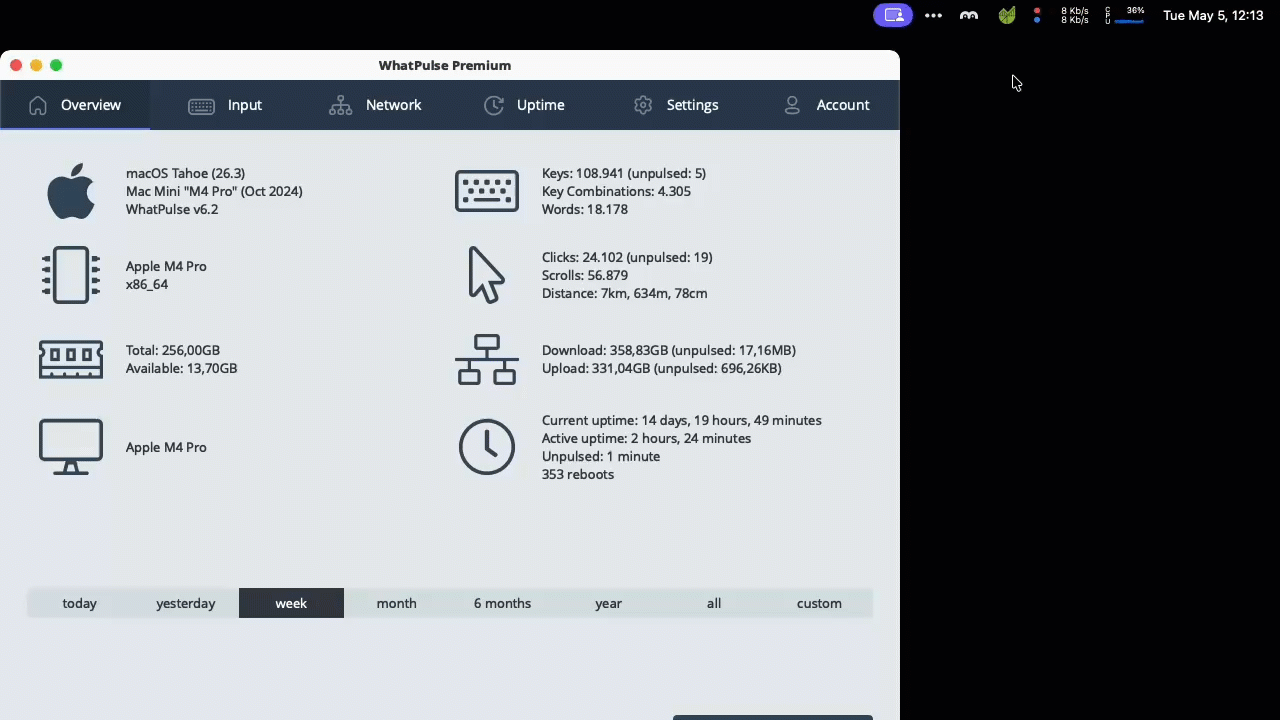Click the mask-shaped menu bar icon
1280x720 pixels.
coord(969,15)
